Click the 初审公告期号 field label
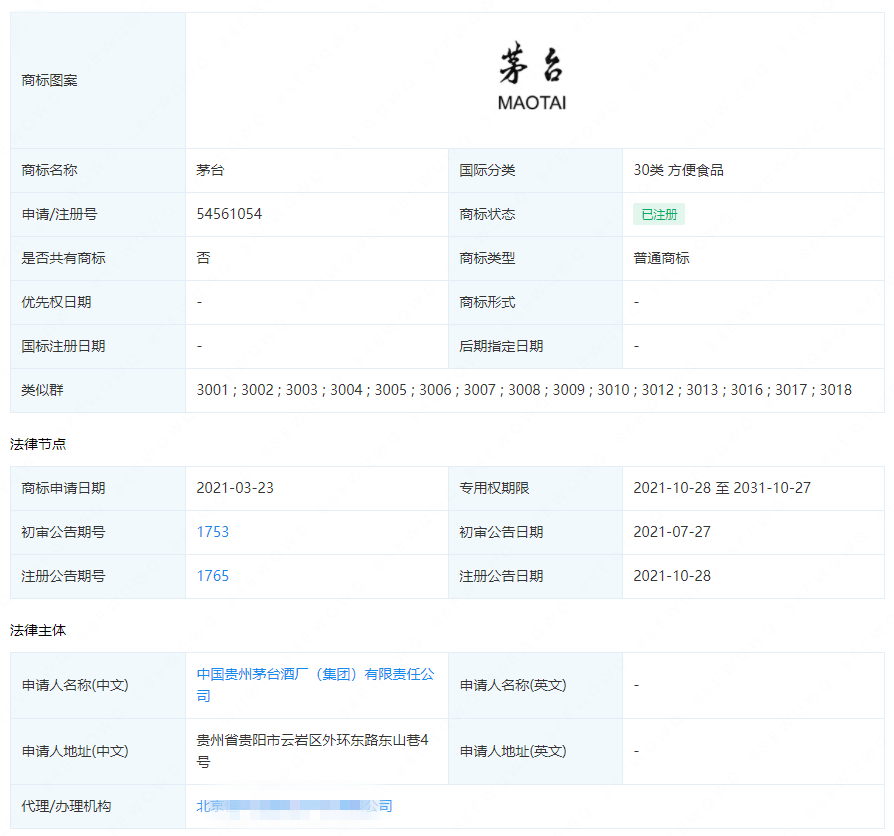 click(63, 532)
